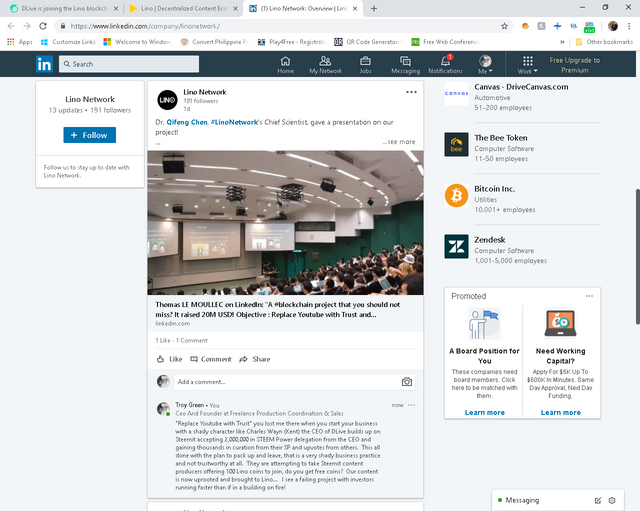
Task: Open Qifeng Chen profile link
Action: (x=187, y=122)
